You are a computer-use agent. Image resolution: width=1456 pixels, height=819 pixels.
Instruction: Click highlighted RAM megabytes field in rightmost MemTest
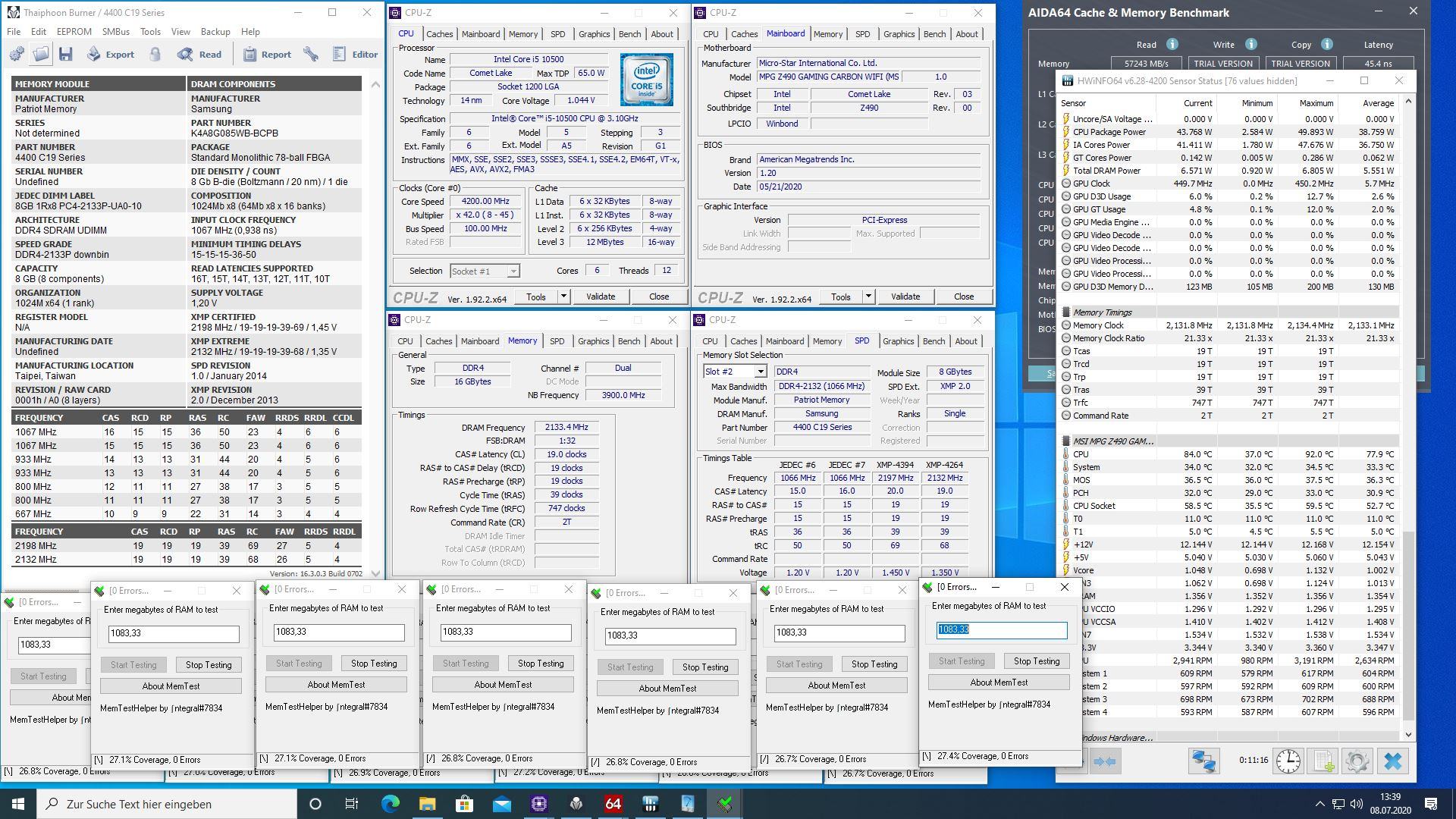(x=1001, y=629)
